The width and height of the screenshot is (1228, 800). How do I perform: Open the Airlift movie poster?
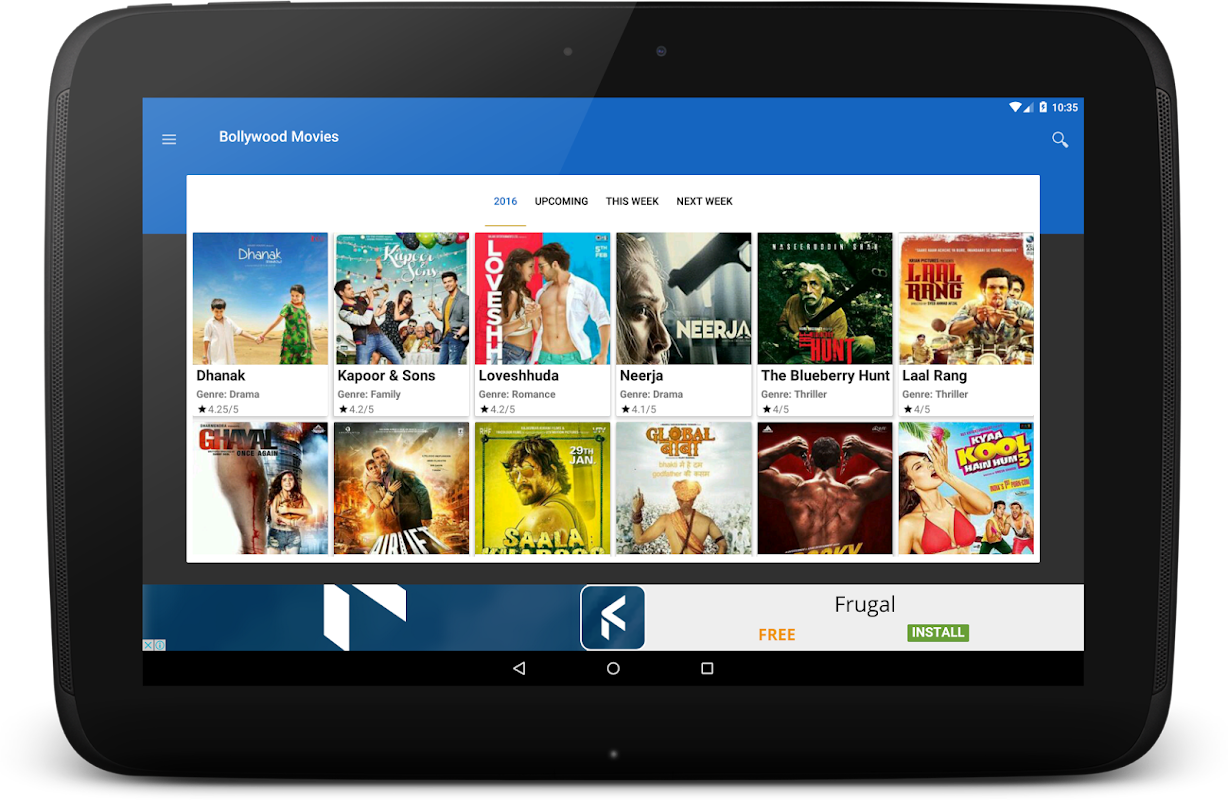coord(401,488)
